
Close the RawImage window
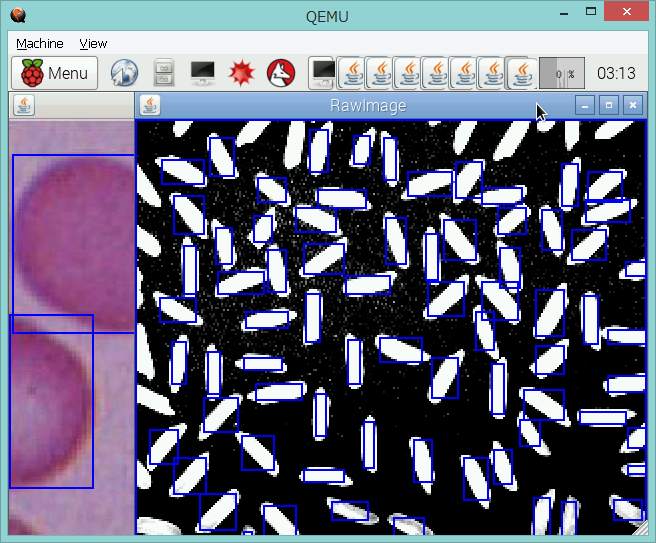[x=631, y=105]
